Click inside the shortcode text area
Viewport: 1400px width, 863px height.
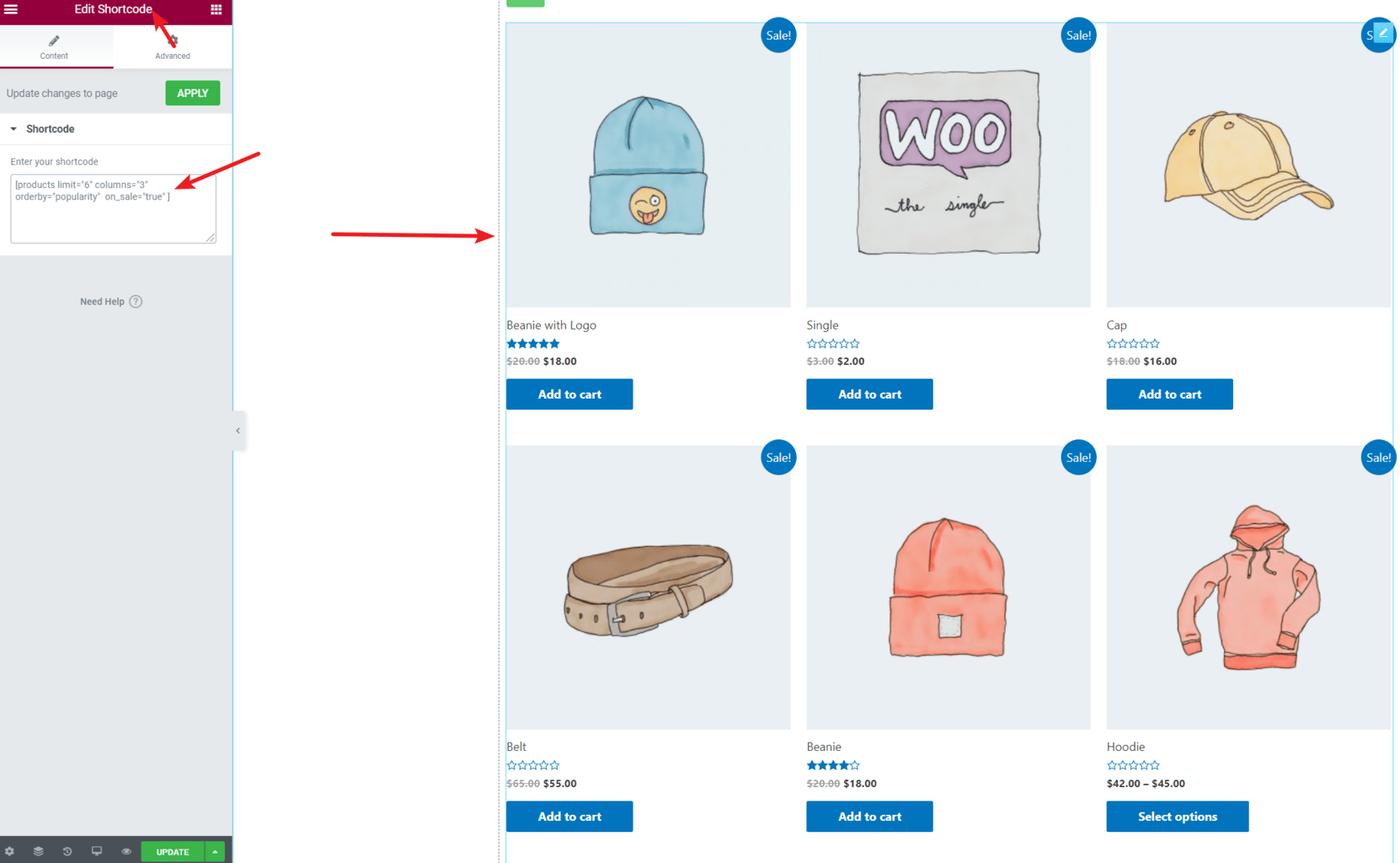(x=113, y=209)
